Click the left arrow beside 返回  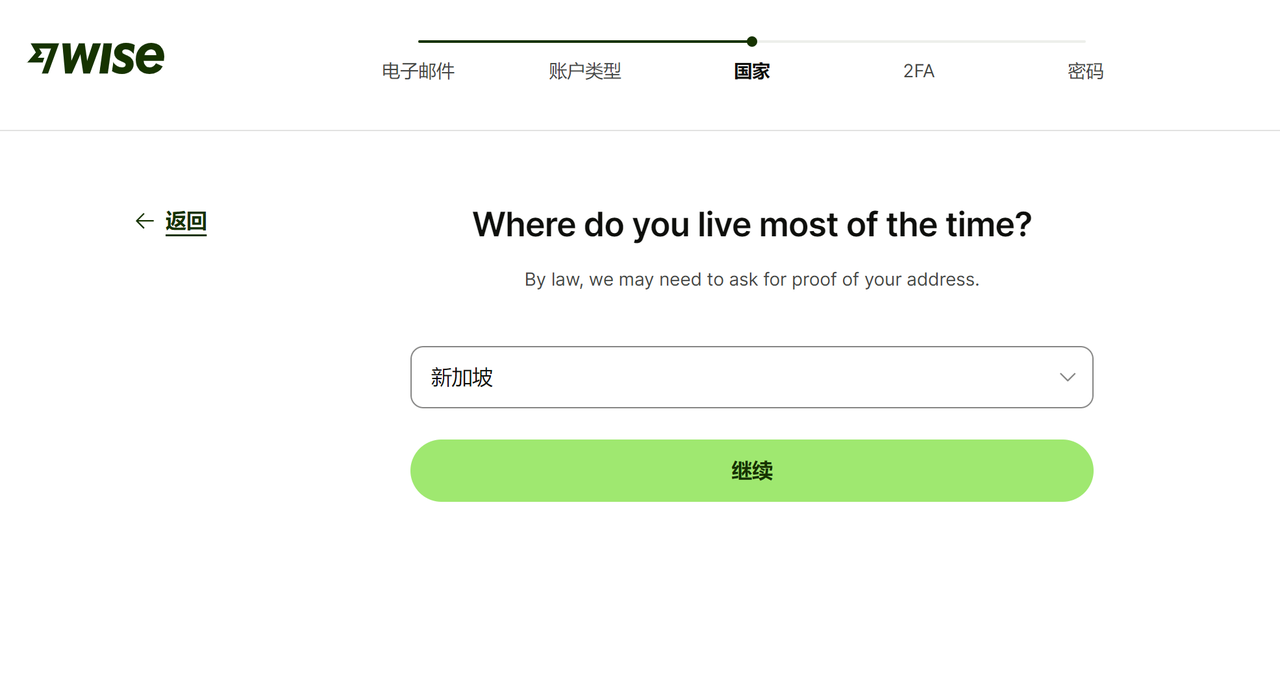[x=145, y=221]
